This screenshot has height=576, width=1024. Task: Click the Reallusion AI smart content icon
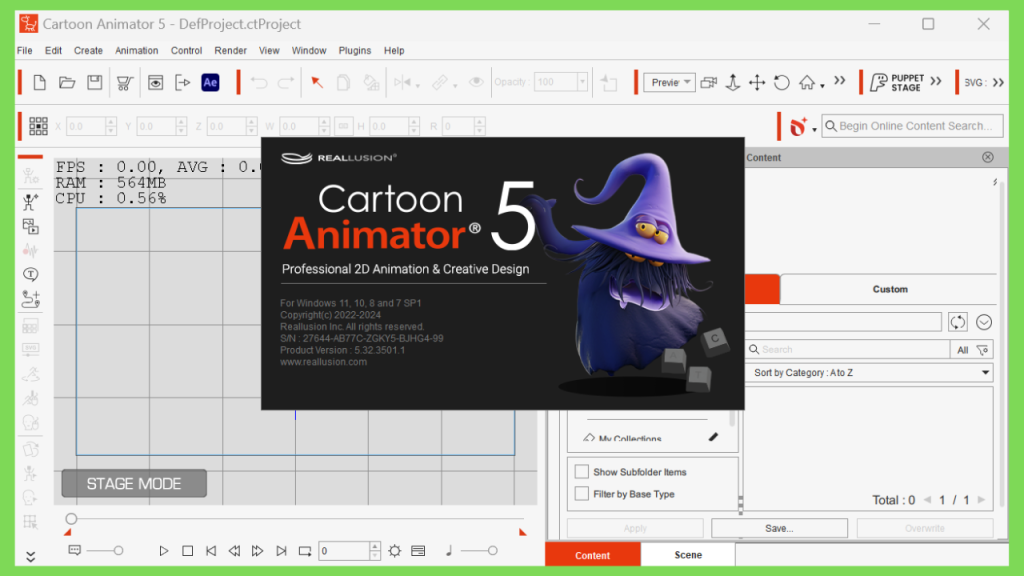click(x=798, y=126)
